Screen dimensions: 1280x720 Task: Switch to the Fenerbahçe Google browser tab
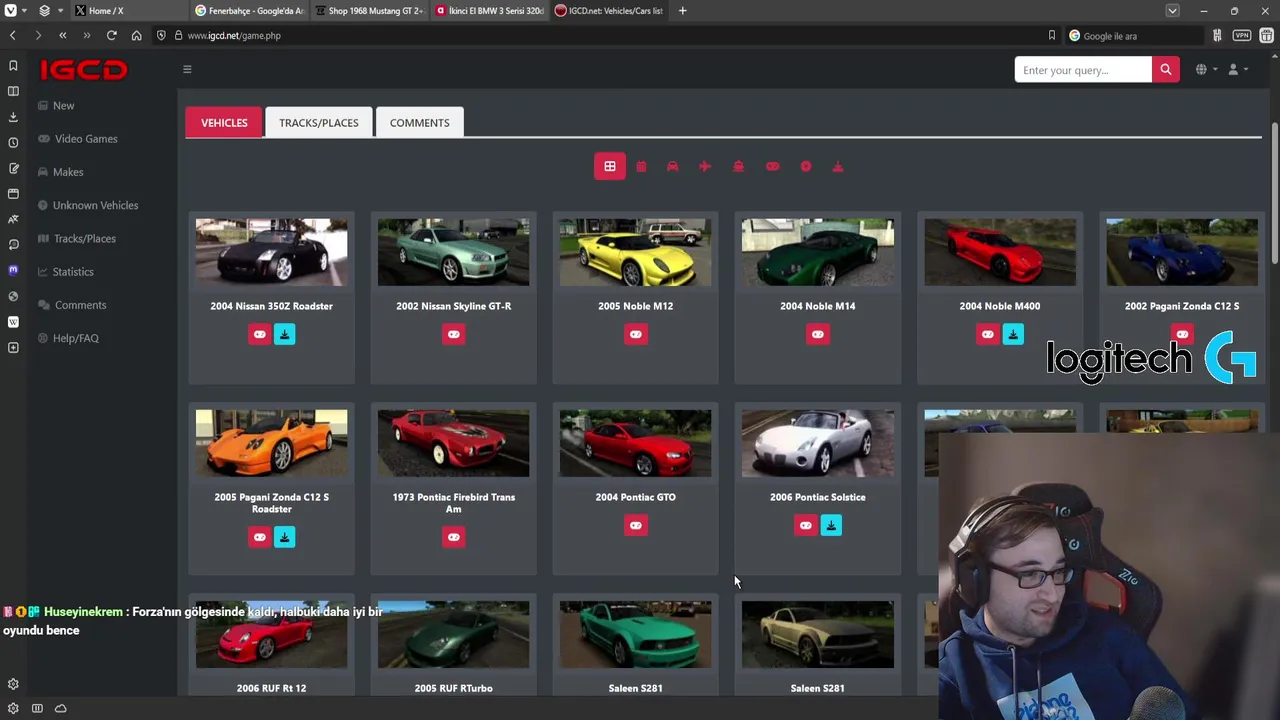tap(249, 11)
